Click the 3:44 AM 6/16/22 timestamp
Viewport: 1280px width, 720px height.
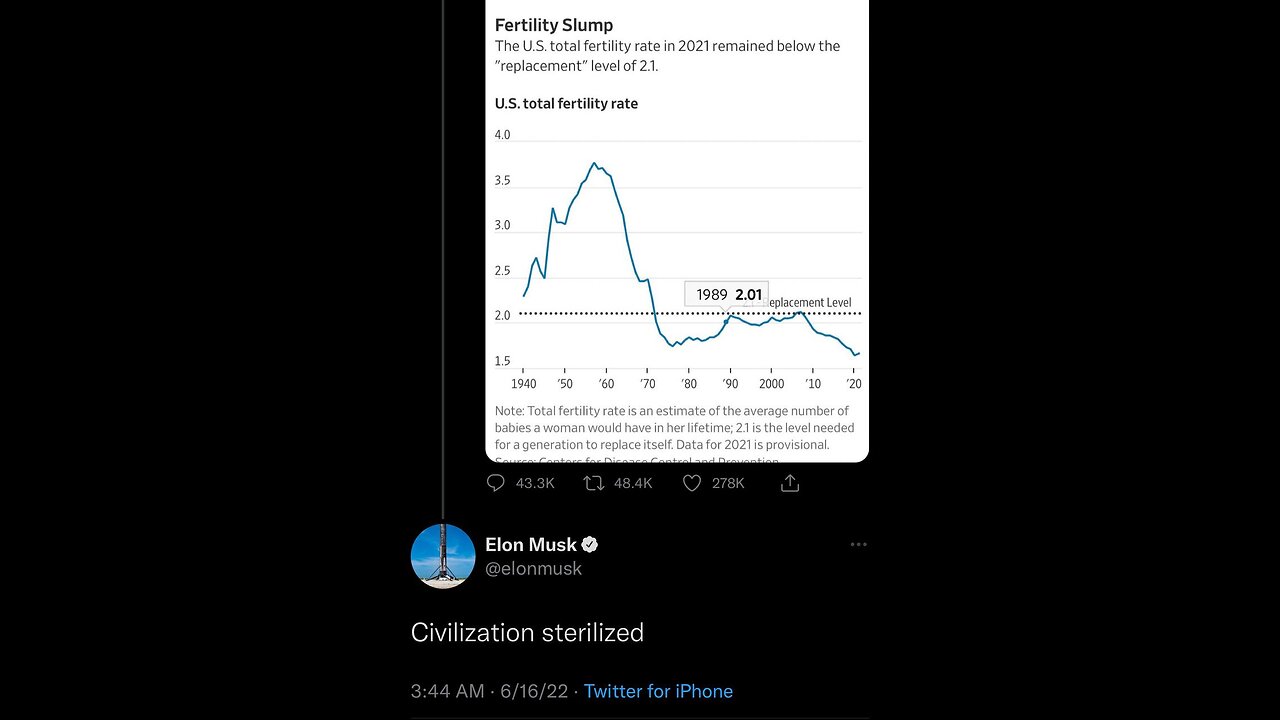[x=489, y=691]
